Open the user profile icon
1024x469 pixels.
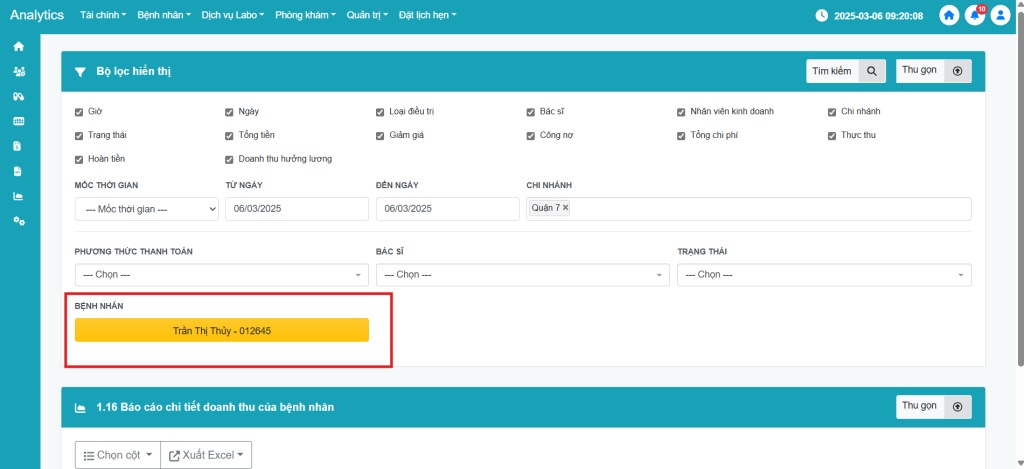(x=999, y=16)
